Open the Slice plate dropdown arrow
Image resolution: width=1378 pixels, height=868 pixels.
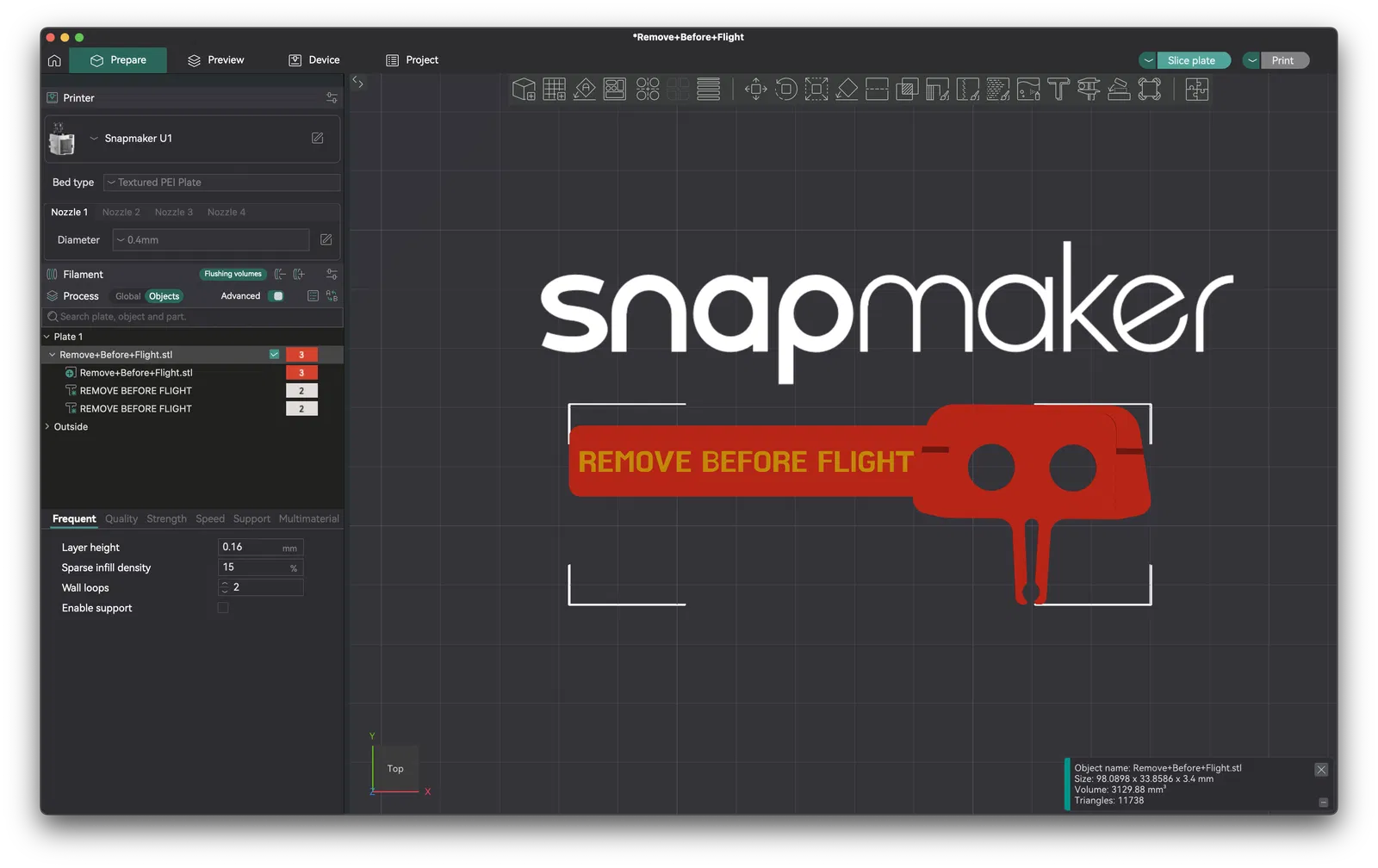pos(1148,60)
